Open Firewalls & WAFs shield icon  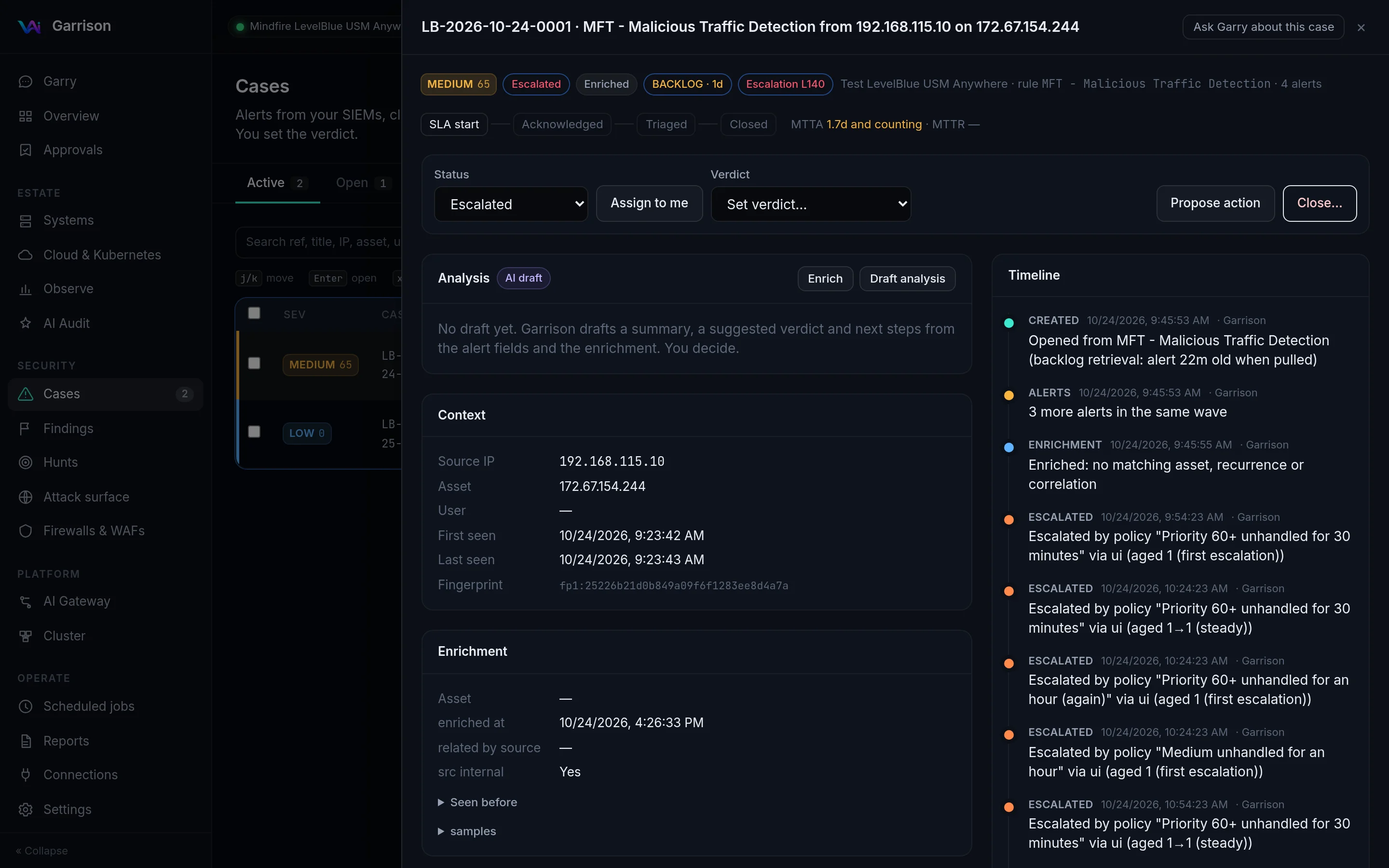25,531
